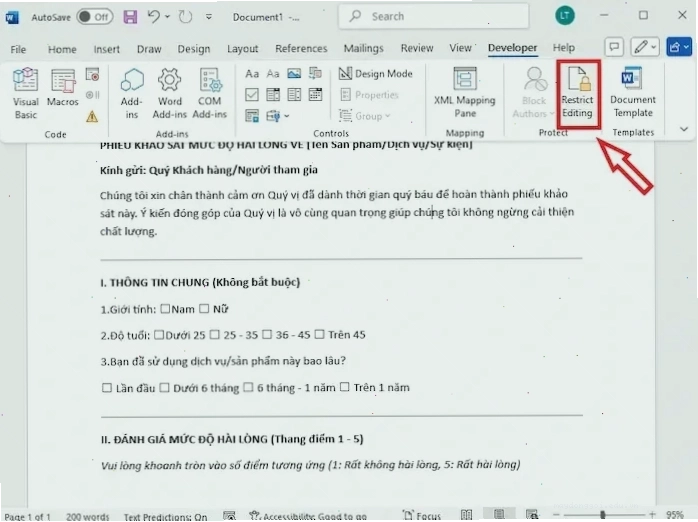Switch to the Review tab
The width and height of the screenshot is (698, 522).
pos(417,48)
